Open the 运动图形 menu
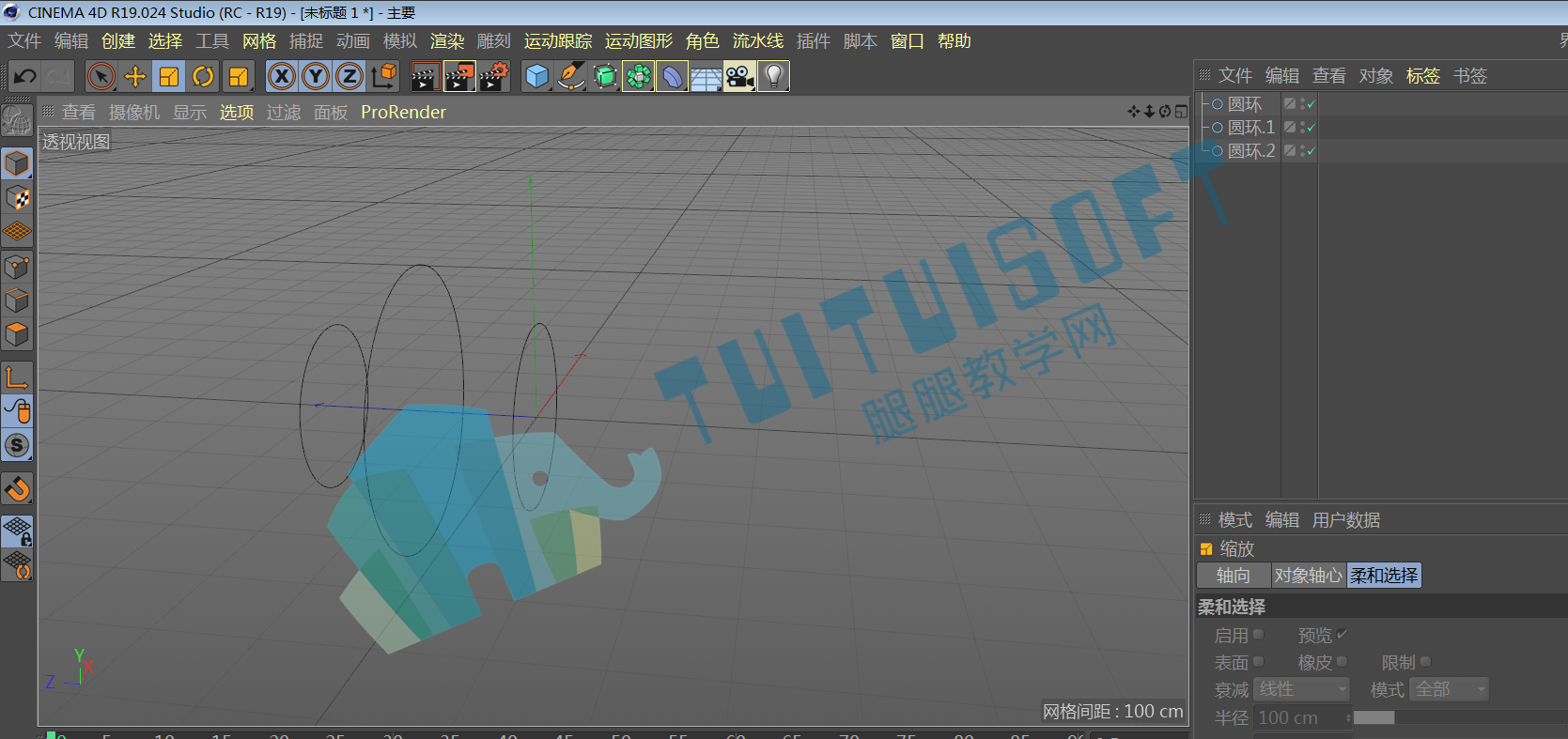The width and height of the screenshot is (1568, 739). click(639, 41)
